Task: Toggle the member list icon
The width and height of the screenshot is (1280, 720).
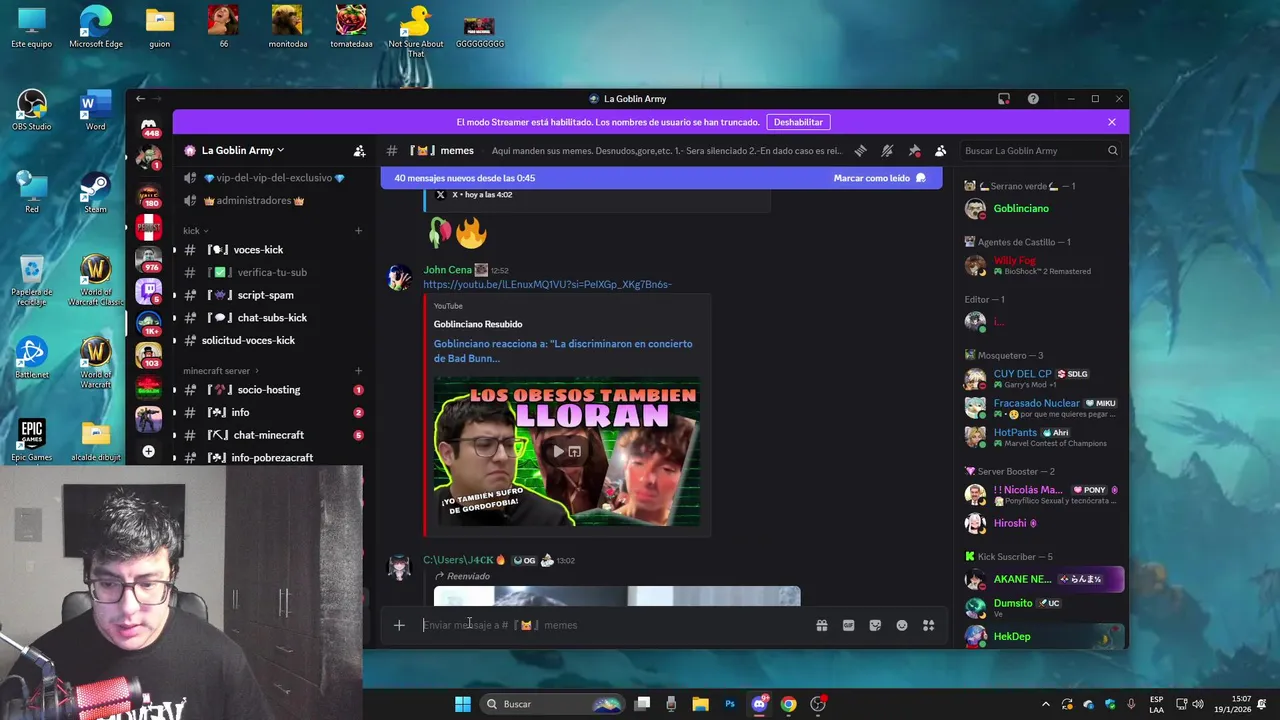Action: pos(940,151)
